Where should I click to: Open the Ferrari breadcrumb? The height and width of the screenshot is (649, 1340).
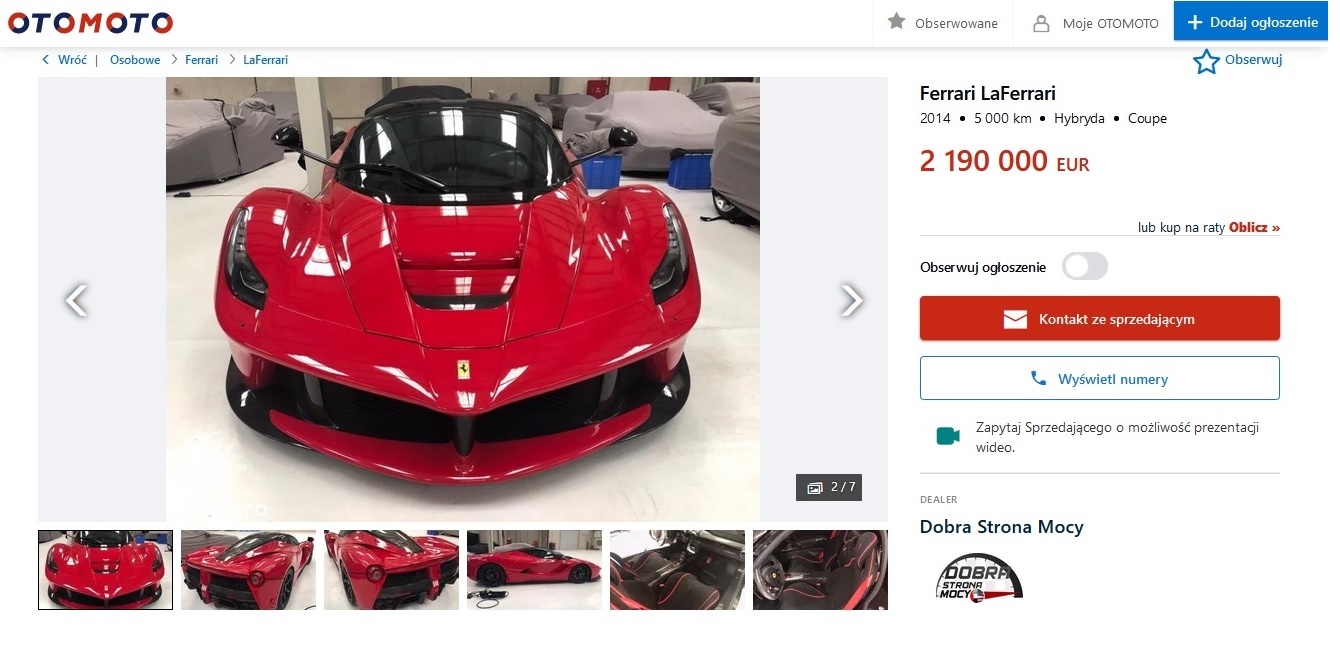point(201,60)
